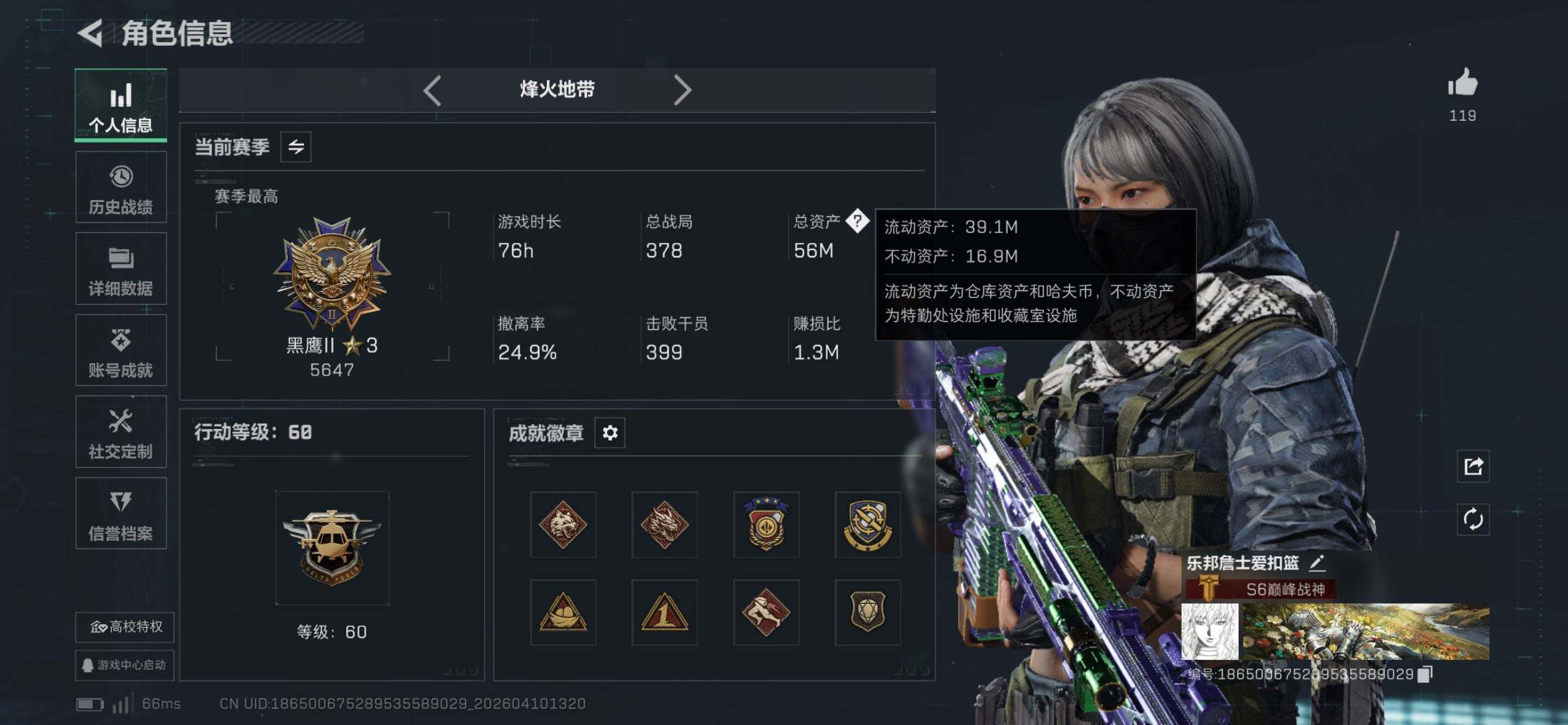Click the question mark next to 总资产
Screen dimensions: 1568x725
click(857, 220)
